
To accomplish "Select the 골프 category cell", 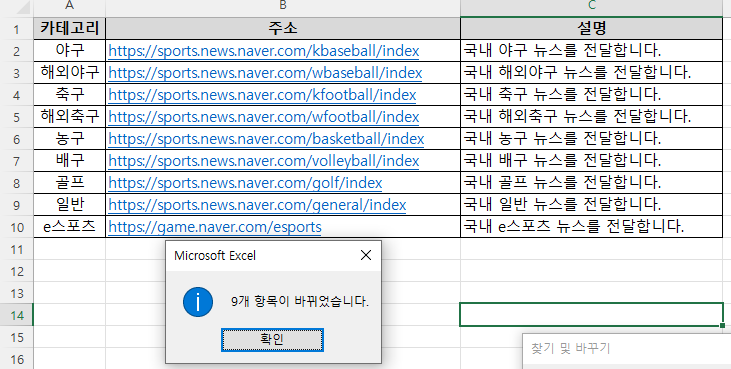I will click(x=69, y=183).
